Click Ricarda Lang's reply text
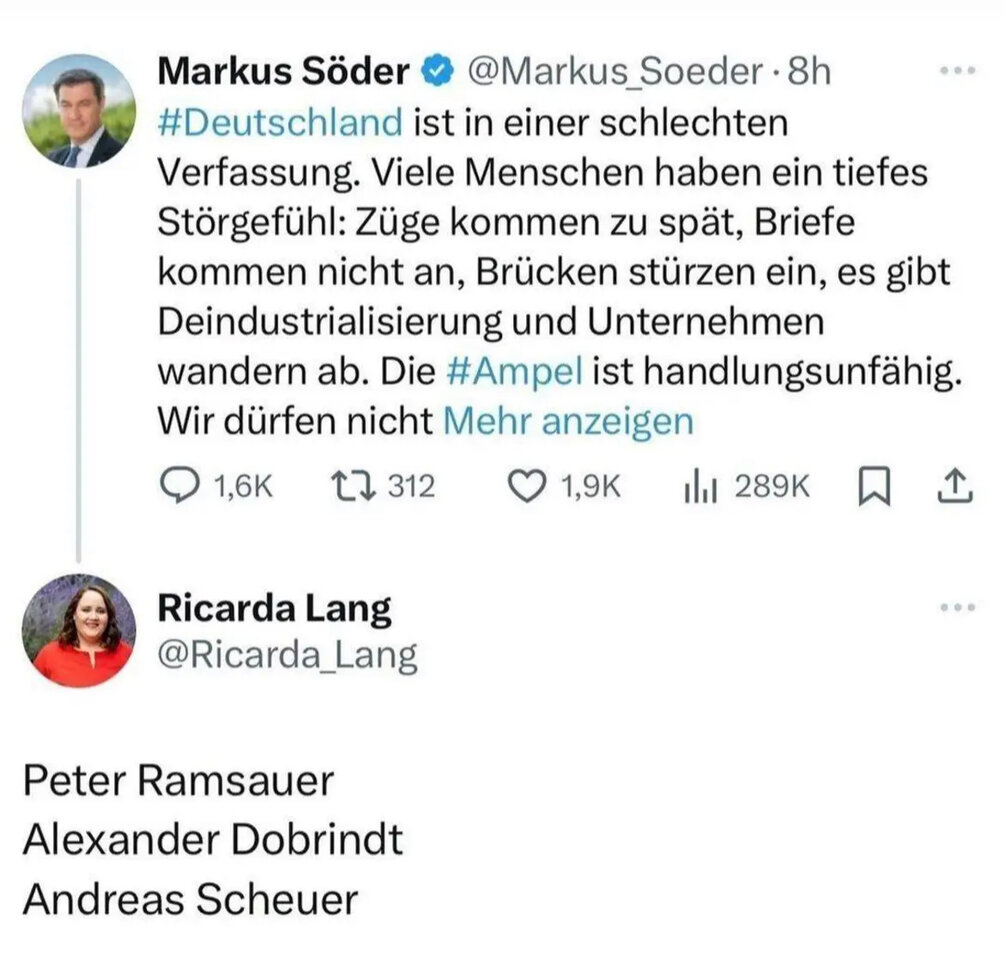This screenshot has width=1004, height=960. 213,840
